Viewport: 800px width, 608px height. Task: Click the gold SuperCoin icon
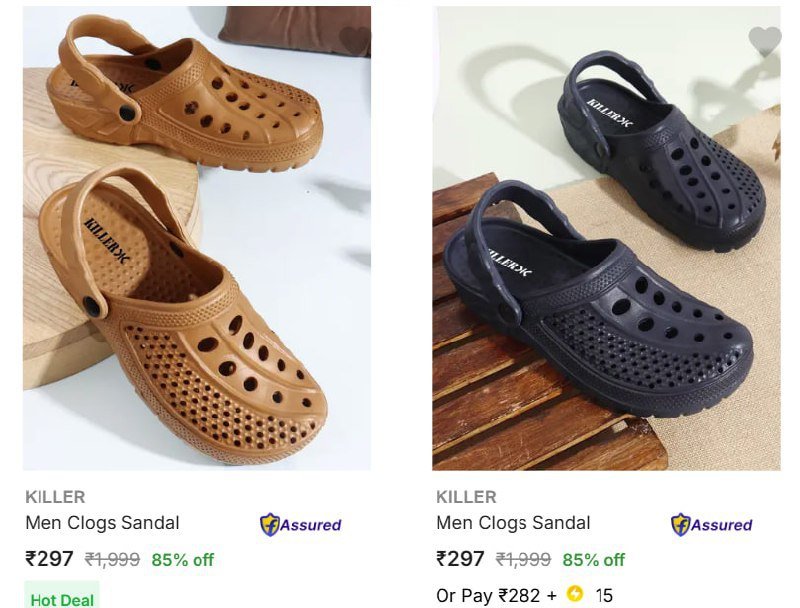click(x=574, y=594)
